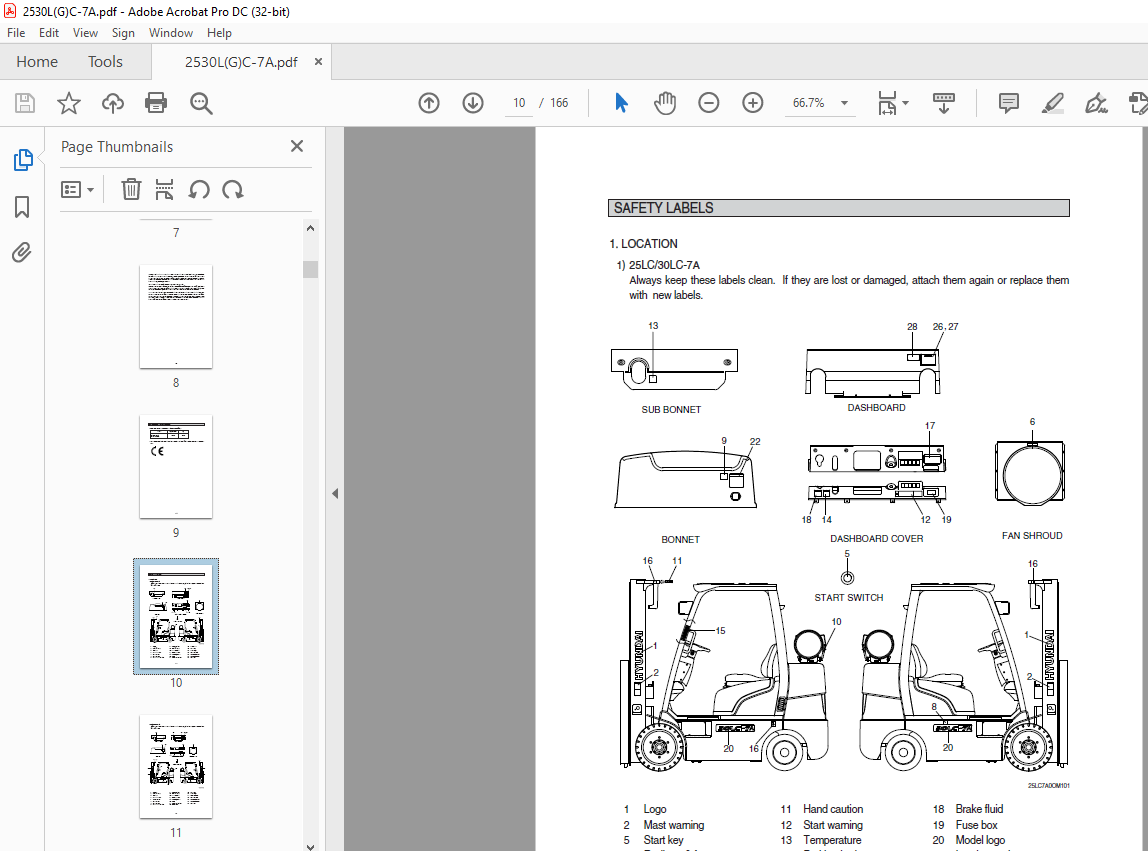Open Page Thumbnails sidebar icon
This screenshot has height=851, width=1148.
tap(23, 160)
